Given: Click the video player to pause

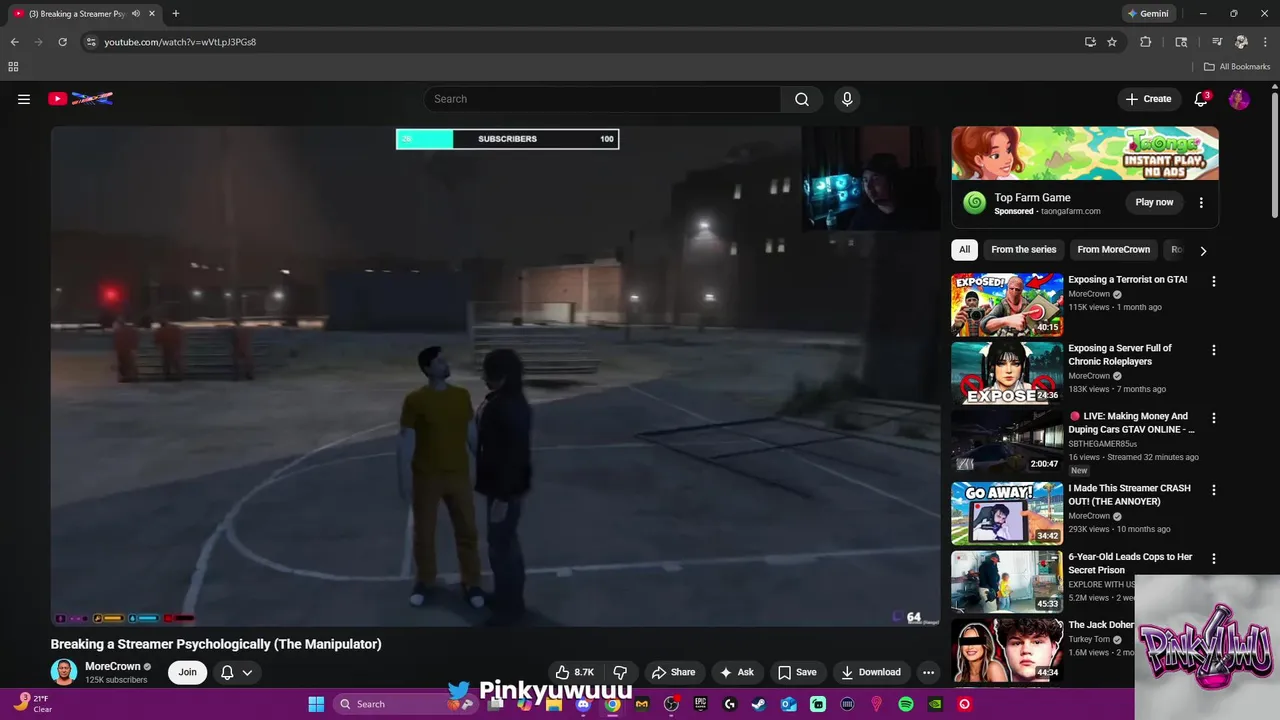Looking at the screenshot, I should tap(495, 375).
